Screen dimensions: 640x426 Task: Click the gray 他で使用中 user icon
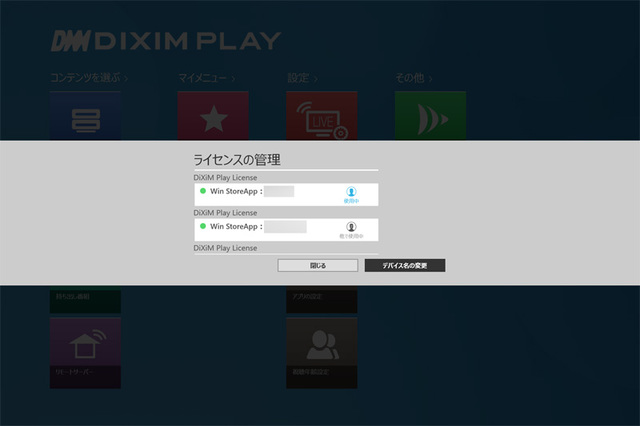pyautogui.click(x=351, y=226)
